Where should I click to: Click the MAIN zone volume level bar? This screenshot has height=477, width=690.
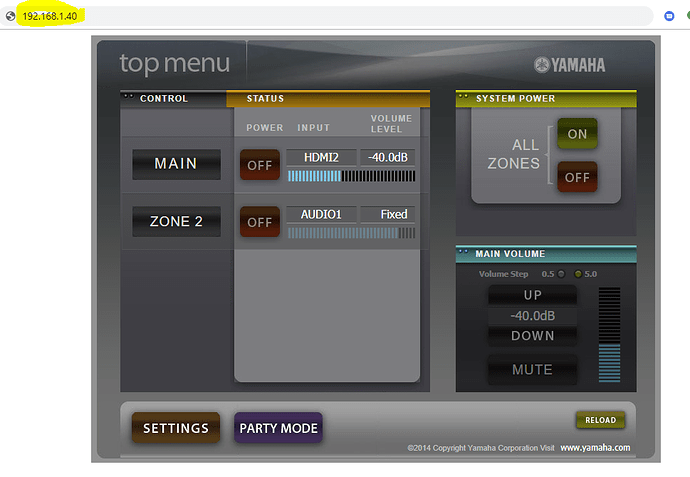351,176
